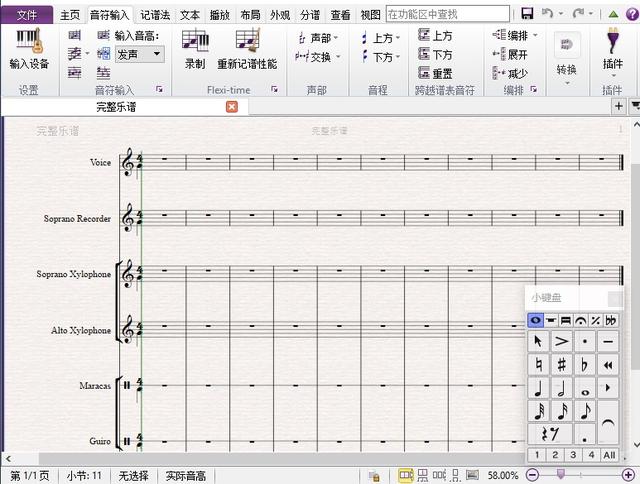Toggle Transposing Score (实际音高) in status bar
Viewport: 640px width, 484px height.
click(x=186, y=476)
